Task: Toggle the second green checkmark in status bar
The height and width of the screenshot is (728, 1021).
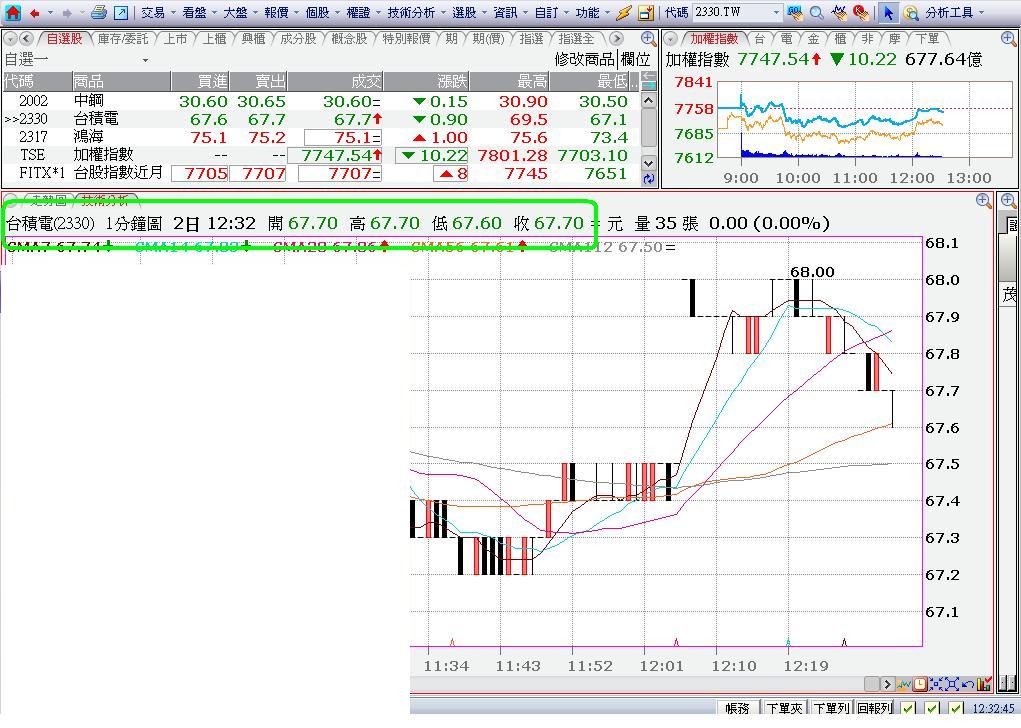Action: click(x=932, y=708)
